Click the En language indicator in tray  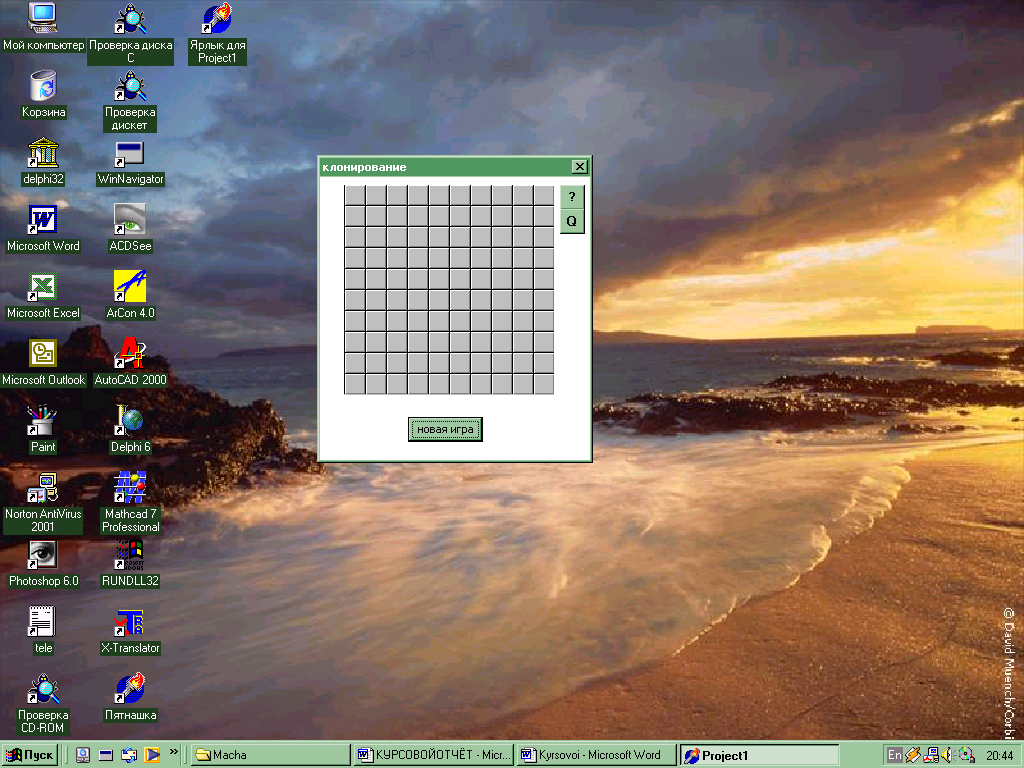pos(895,755)
